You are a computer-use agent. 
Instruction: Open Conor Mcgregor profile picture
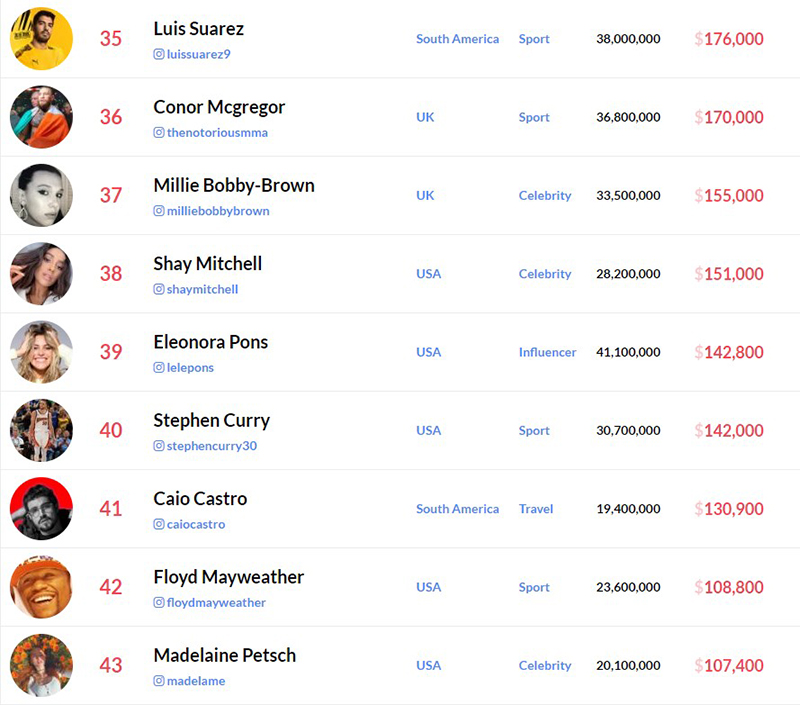coord(41,117)
